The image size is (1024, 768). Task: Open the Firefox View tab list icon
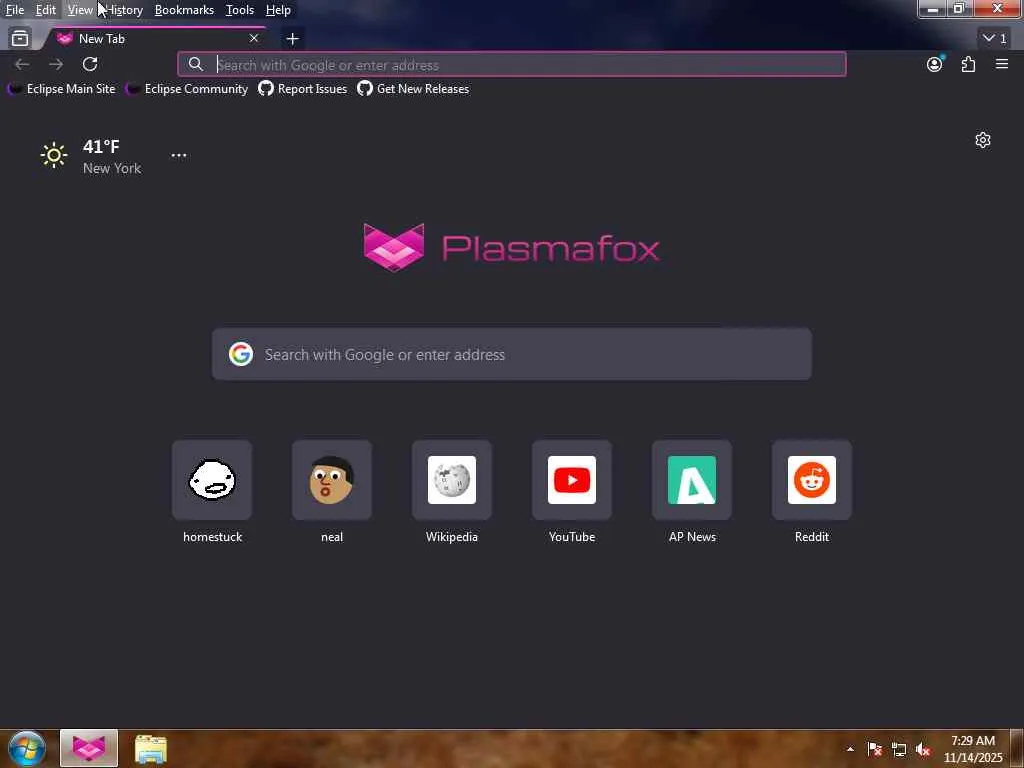tap(20, 39)
